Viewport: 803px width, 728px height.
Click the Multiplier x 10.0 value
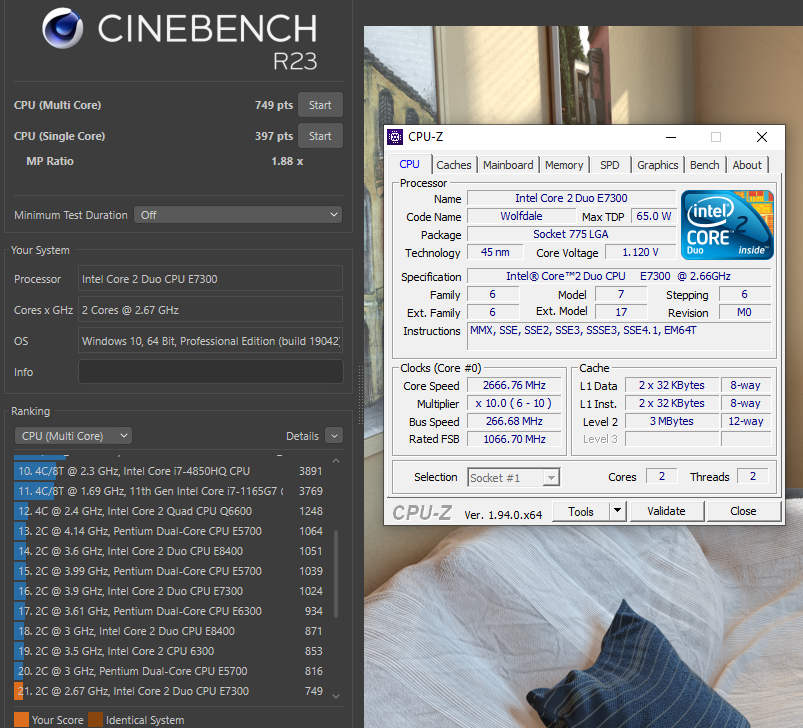tap(514, 403)
